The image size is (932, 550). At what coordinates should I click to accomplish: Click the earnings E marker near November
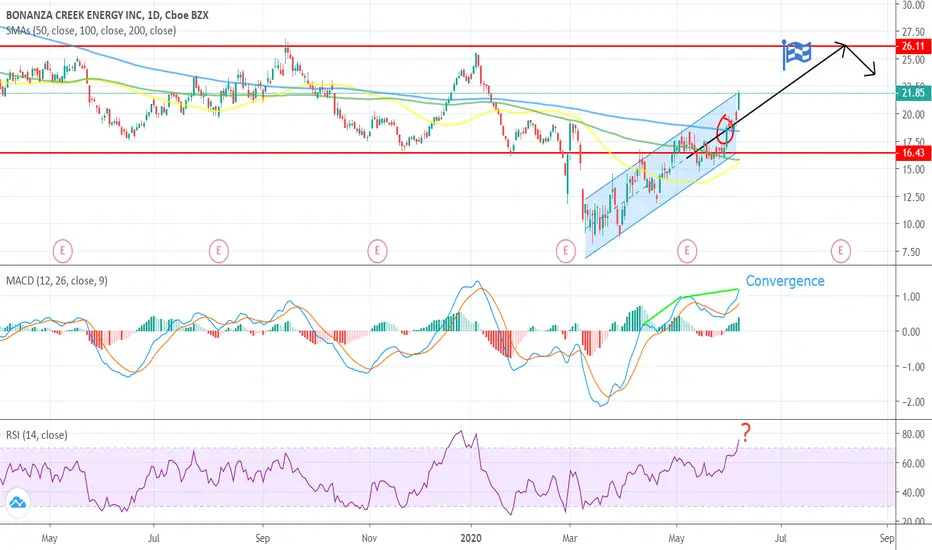click(x=377, y=251)
